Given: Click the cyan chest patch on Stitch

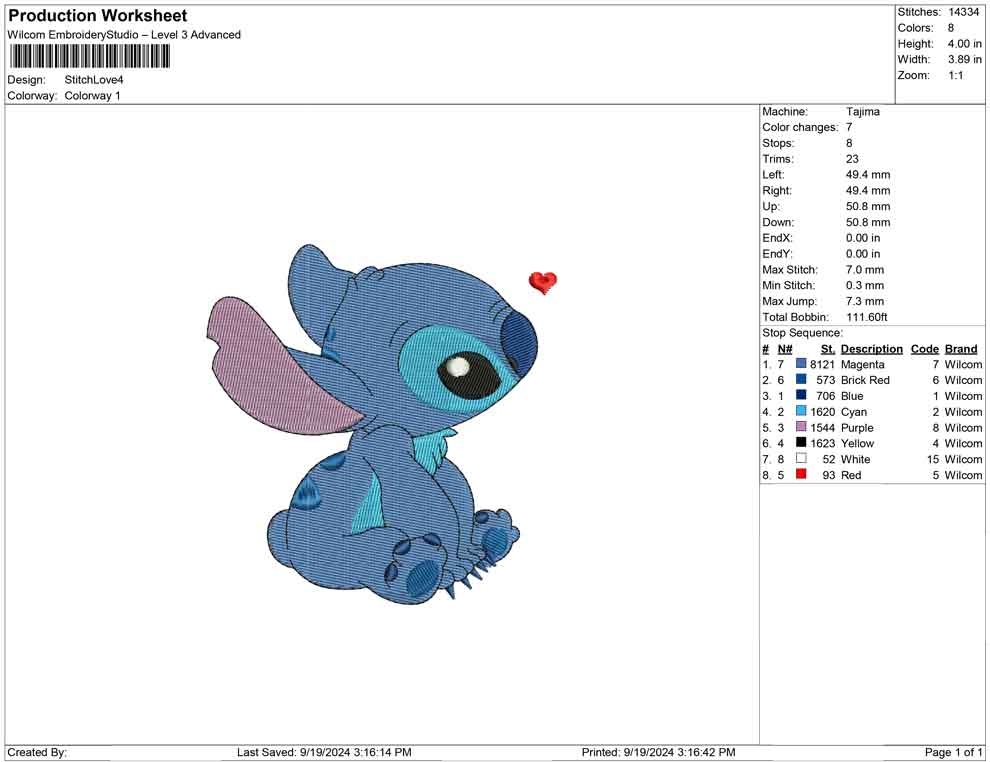Looking at the screenshot, I should (428, 443).
